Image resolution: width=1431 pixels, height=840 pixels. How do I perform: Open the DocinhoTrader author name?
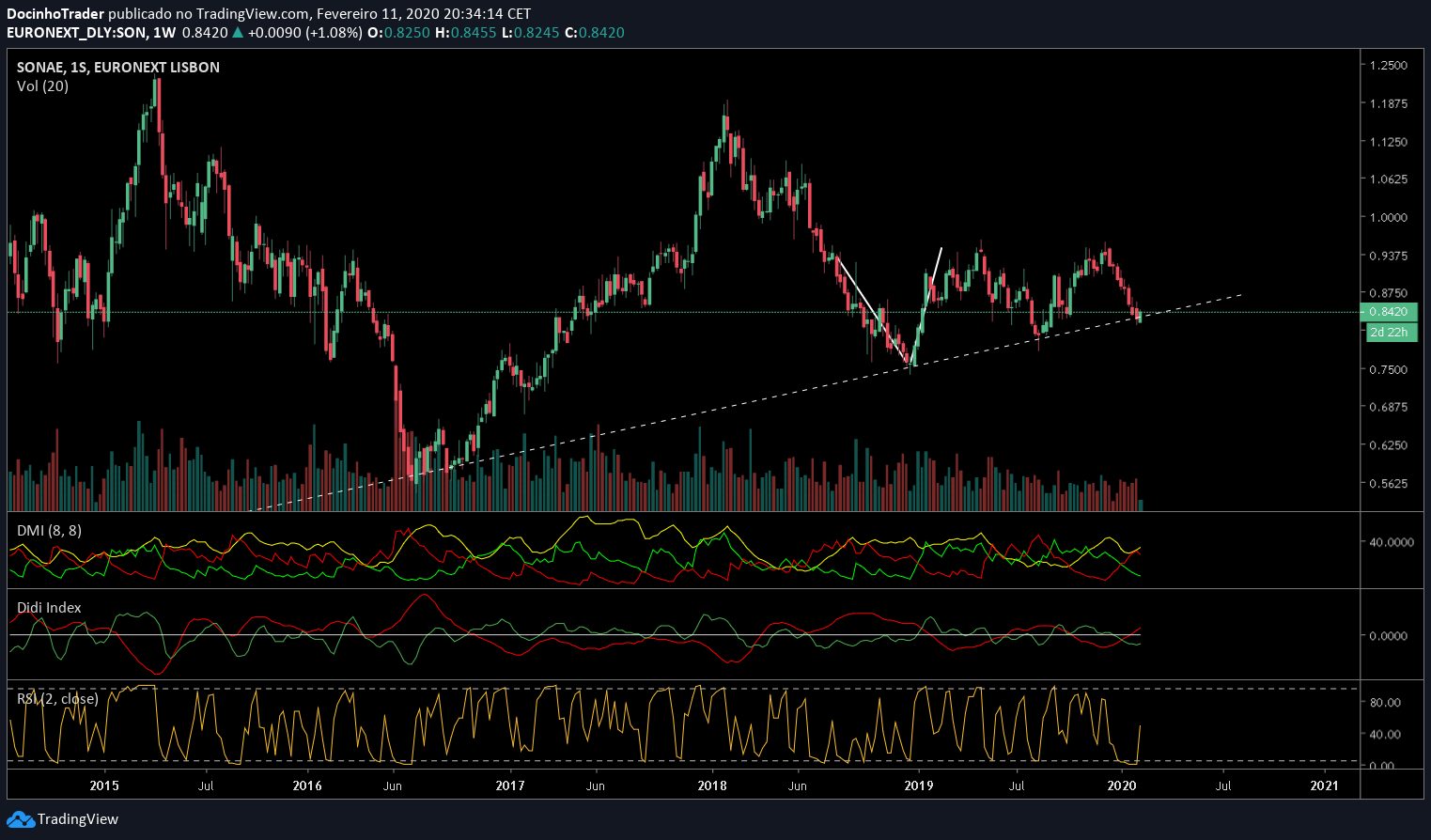55,14
